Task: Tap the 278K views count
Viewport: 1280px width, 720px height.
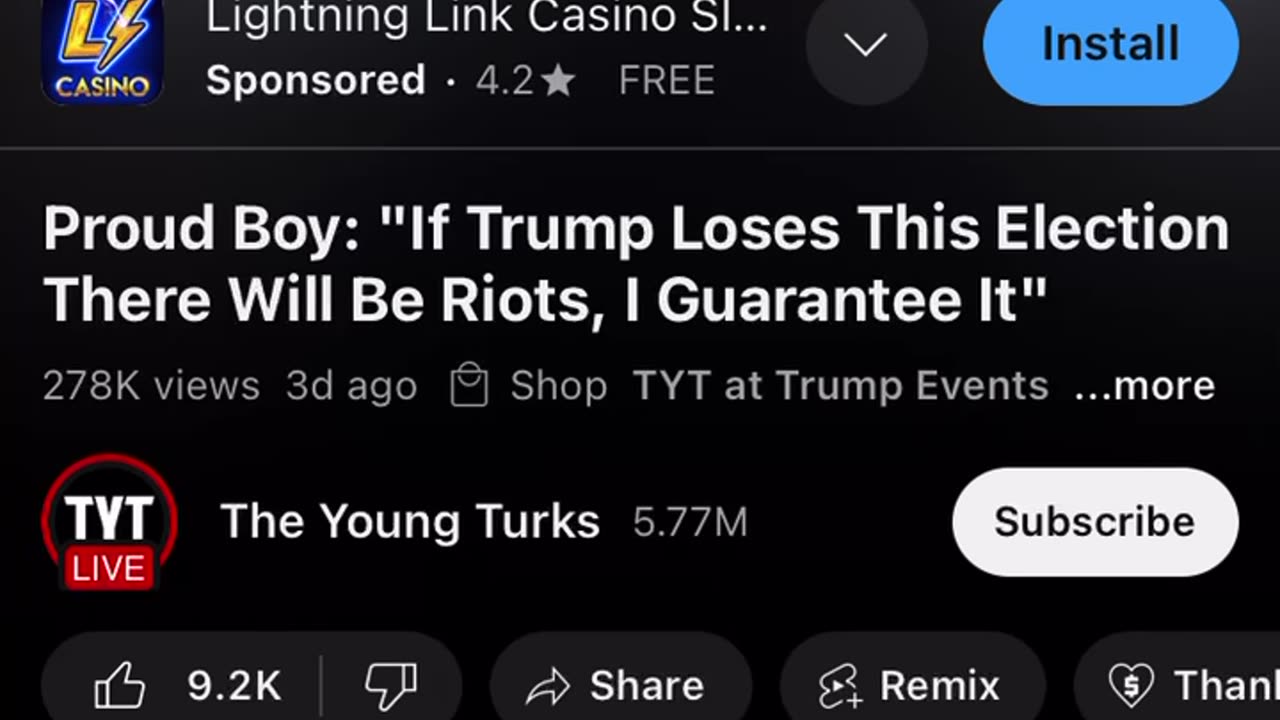Action: tap(151, 386)
